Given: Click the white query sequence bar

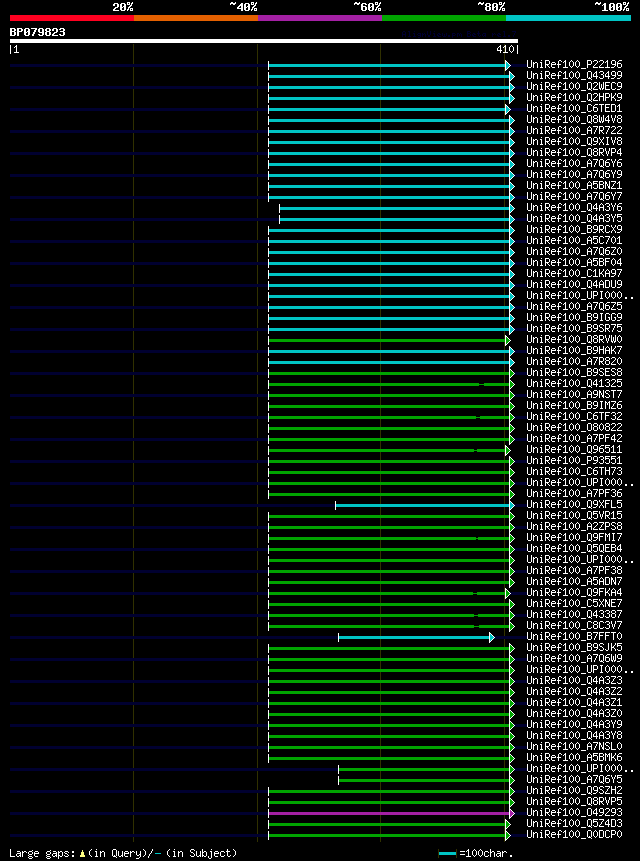Looking at the screenshot, I should tap(263, 41).
